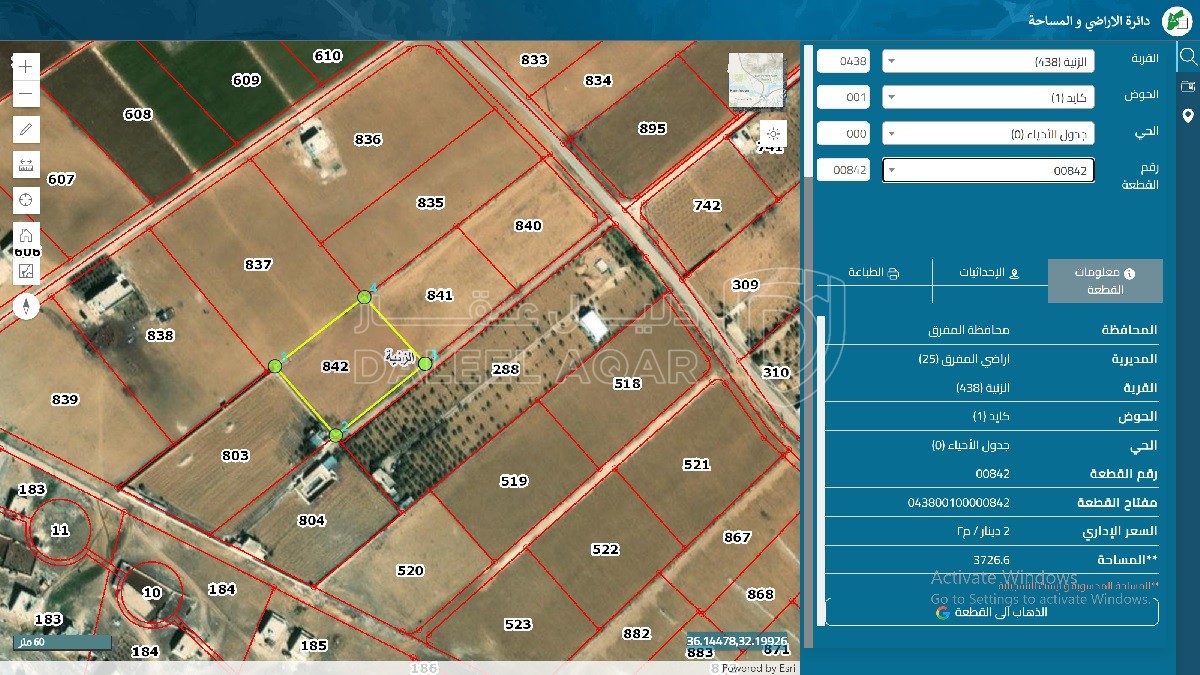
Task: Open the الطباعة print tab
Action: 874,272
